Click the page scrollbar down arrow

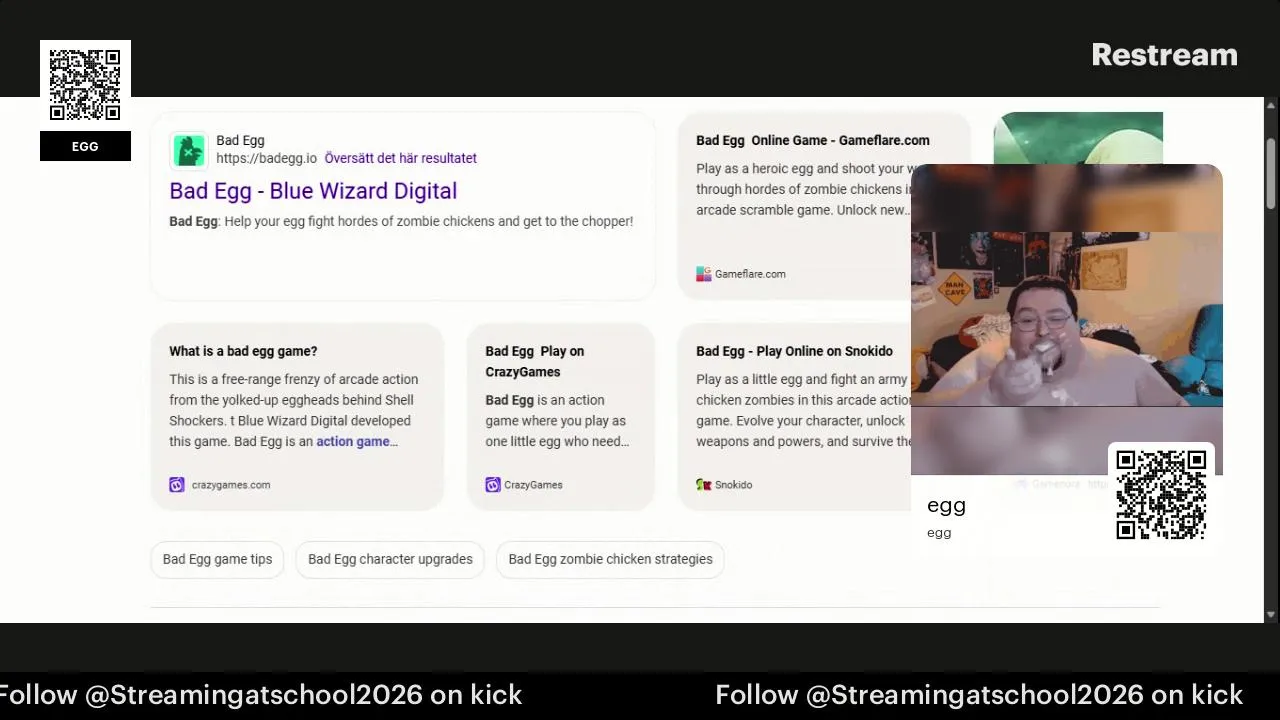(1271, 615)
